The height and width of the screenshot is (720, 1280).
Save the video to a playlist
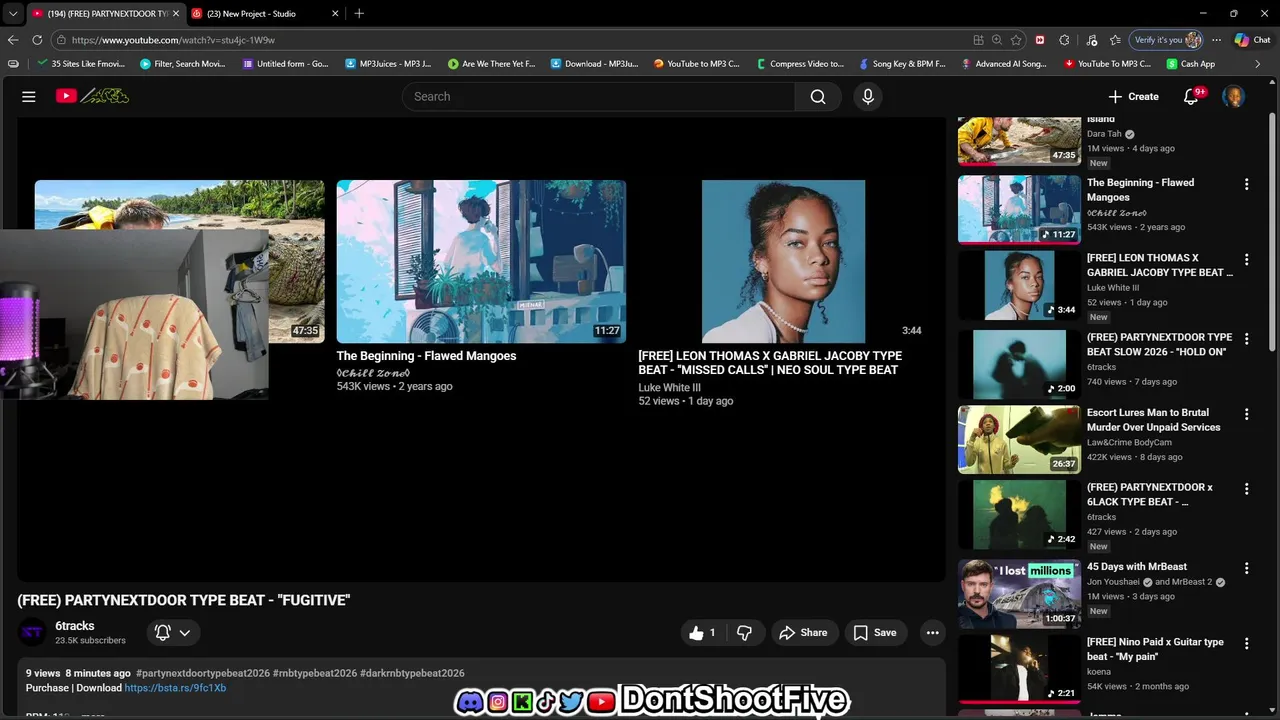pyautogui.click(x=875, y=632)
